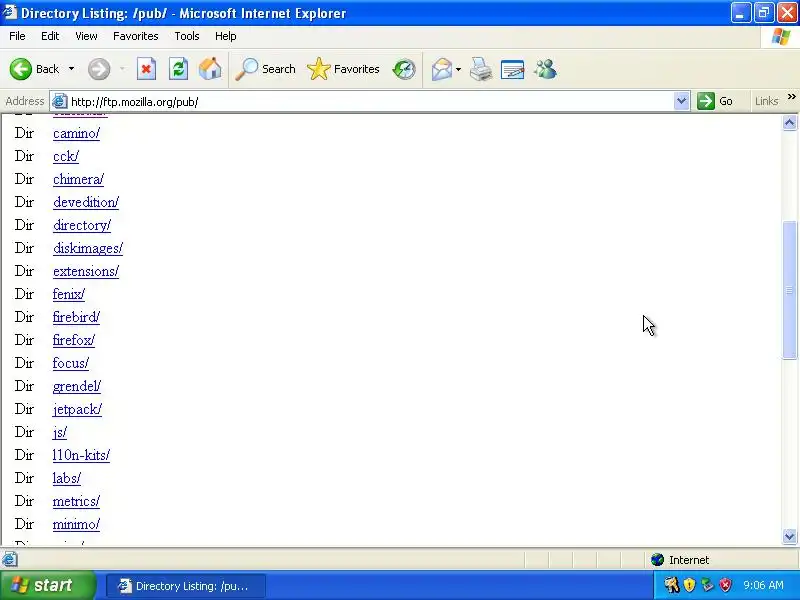Open the focus/ directory link

tap(71, 363)
